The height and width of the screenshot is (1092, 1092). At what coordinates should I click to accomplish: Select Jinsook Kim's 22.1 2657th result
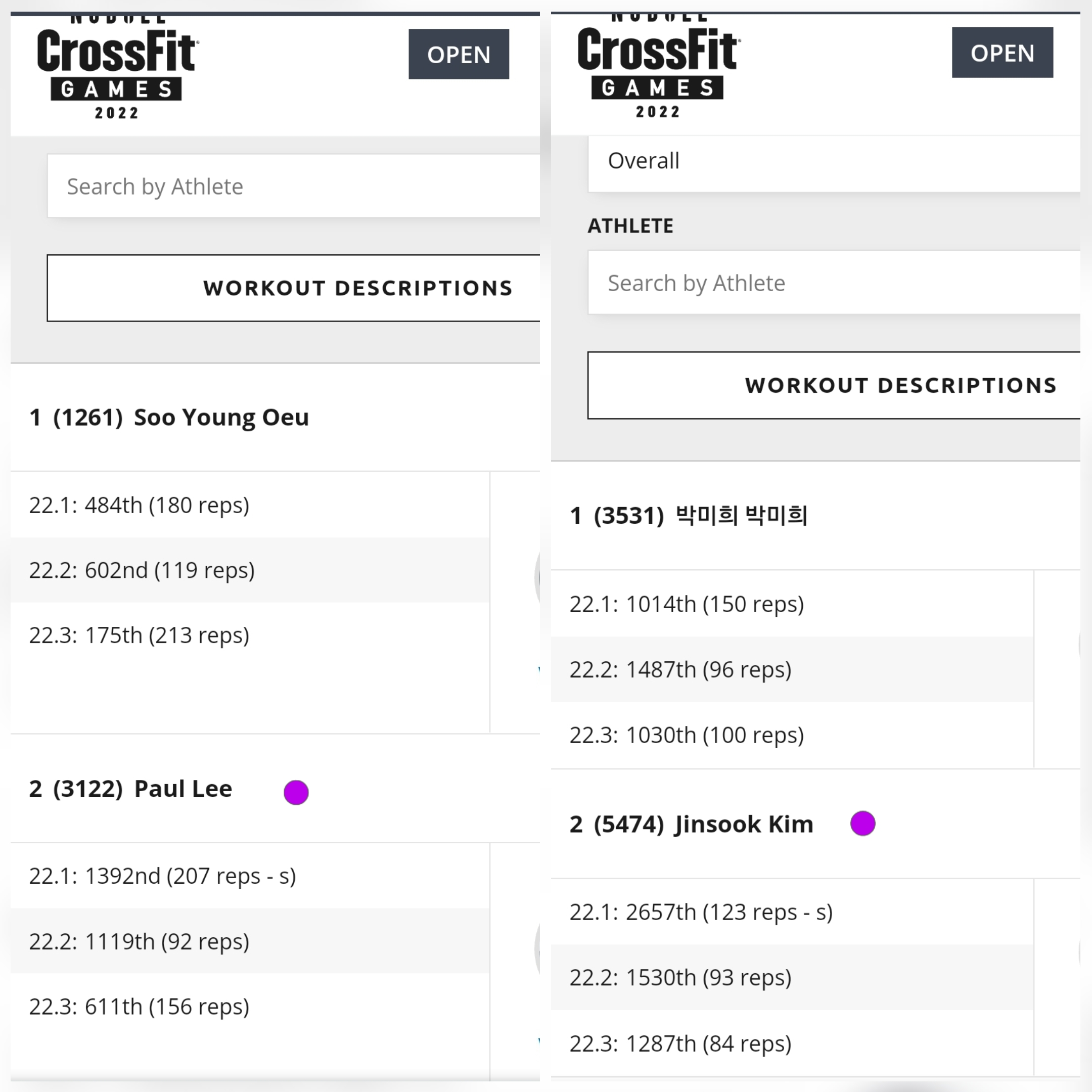coord(792,912)
